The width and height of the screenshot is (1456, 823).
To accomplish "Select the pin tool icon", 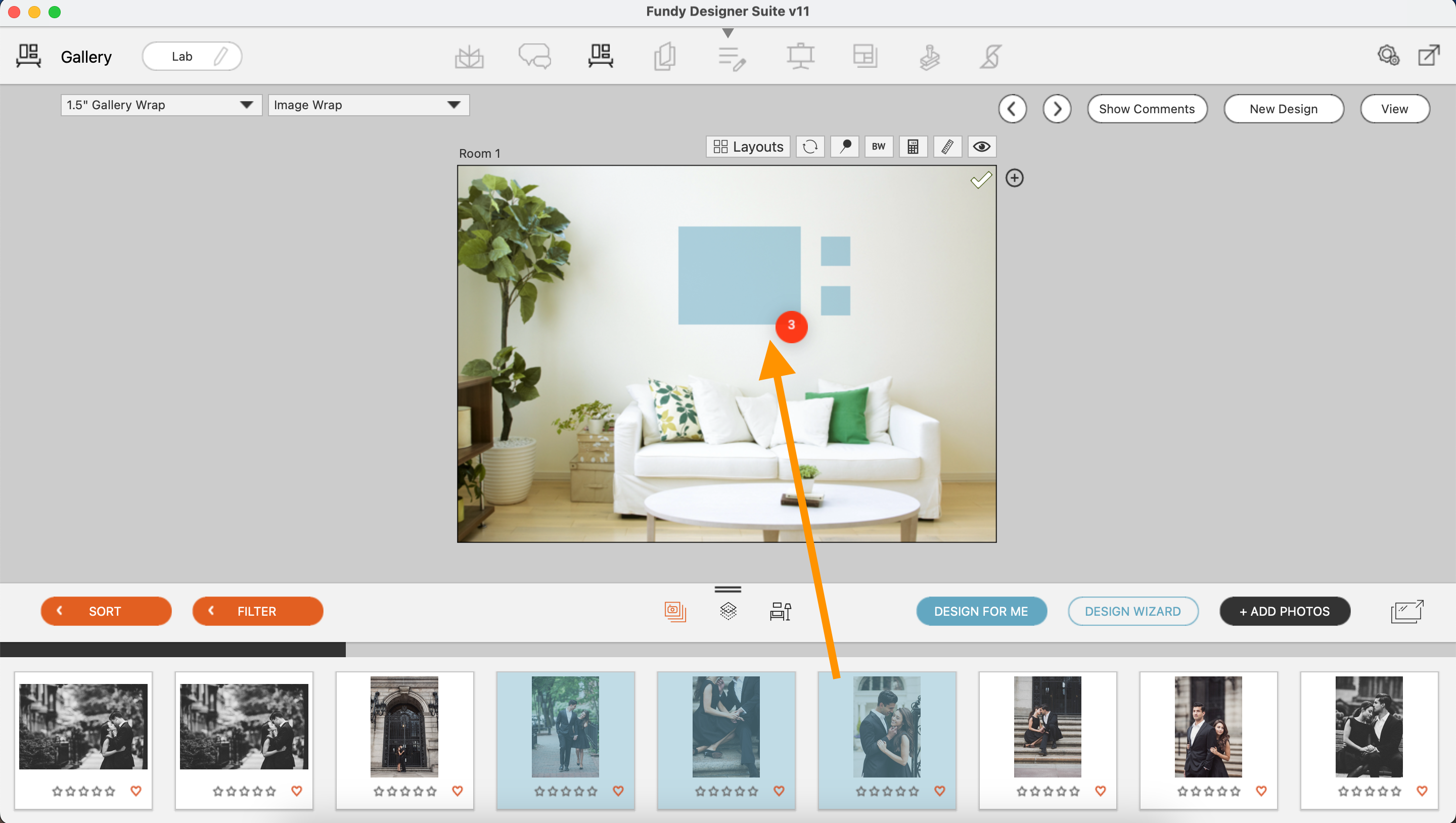I will pos(844,147).
